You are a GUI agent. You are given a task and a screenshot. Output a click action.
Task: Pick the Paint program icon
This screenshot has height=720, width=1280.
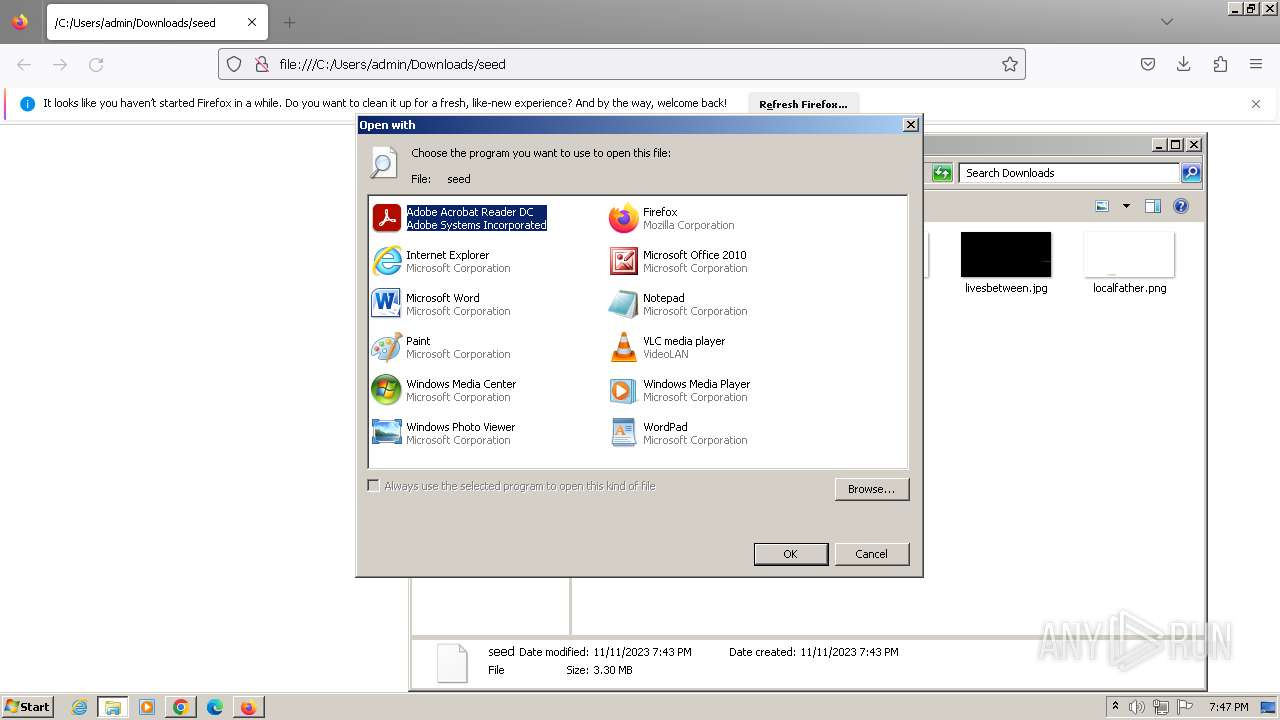(x=386, y=347)
